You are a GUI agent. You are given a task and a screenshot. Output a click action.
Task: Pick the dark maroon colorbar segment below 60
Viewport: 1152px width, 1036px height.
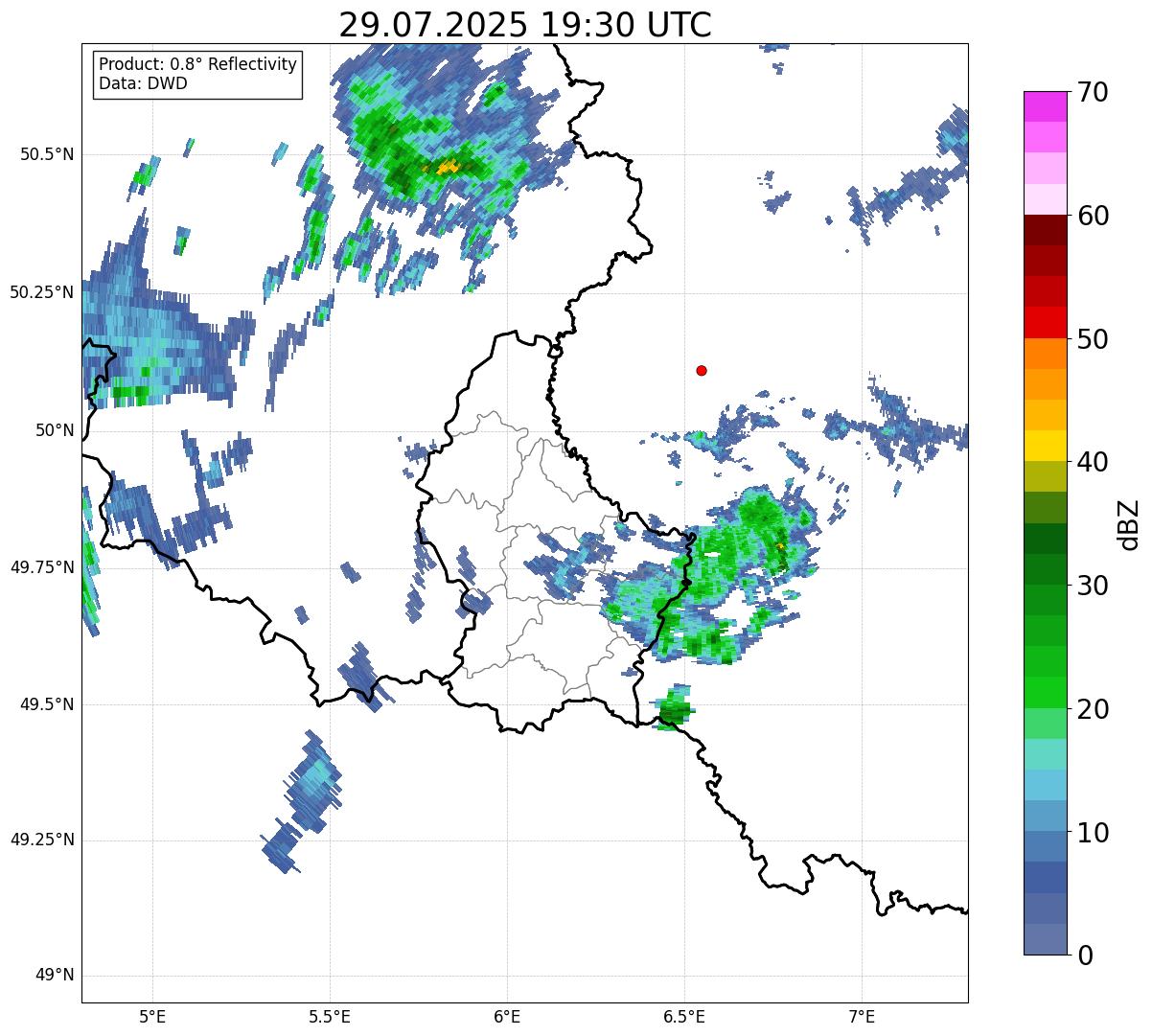[1044, 230]
